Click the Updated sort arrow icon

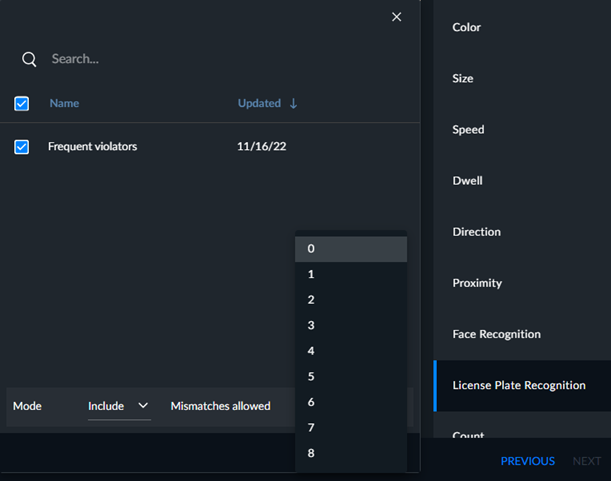click(293, 103)
